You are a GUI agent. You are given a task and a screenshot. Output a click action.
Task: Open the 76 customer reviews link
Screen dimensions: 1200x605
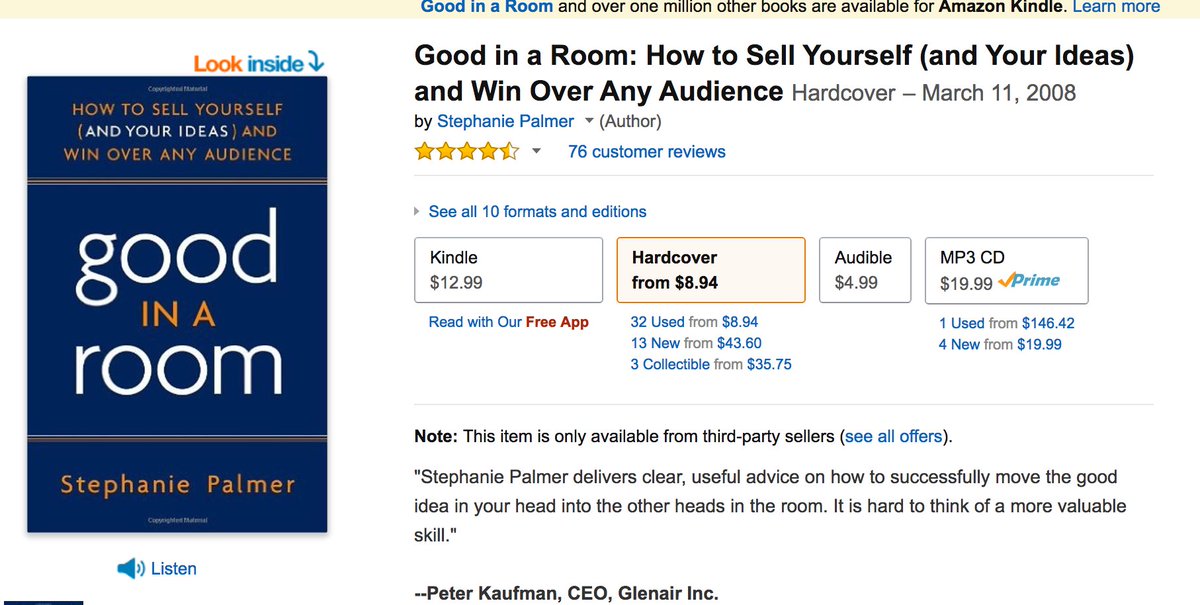tap(647, 152)
